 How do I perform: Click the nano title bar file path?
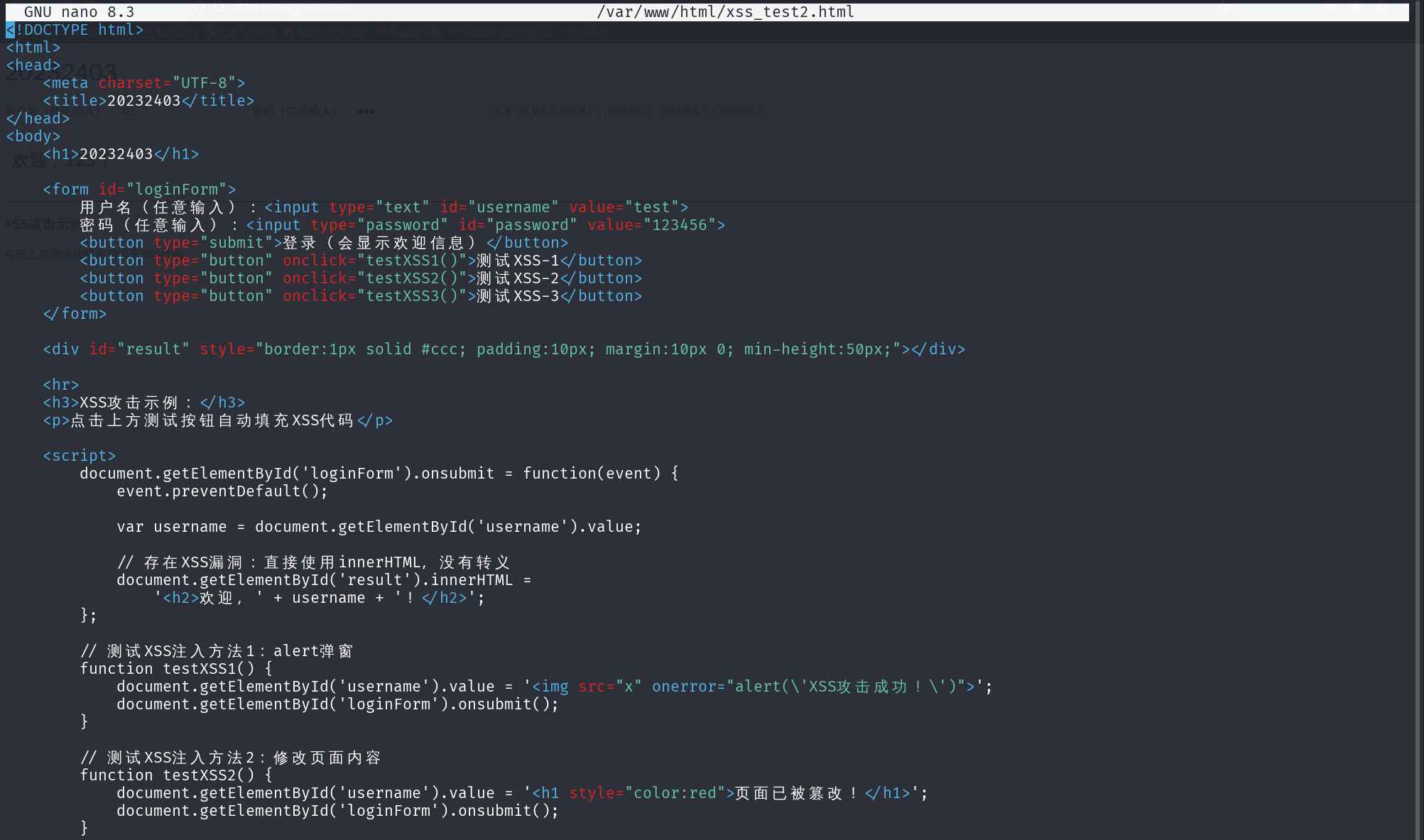[x=724, y=12]
